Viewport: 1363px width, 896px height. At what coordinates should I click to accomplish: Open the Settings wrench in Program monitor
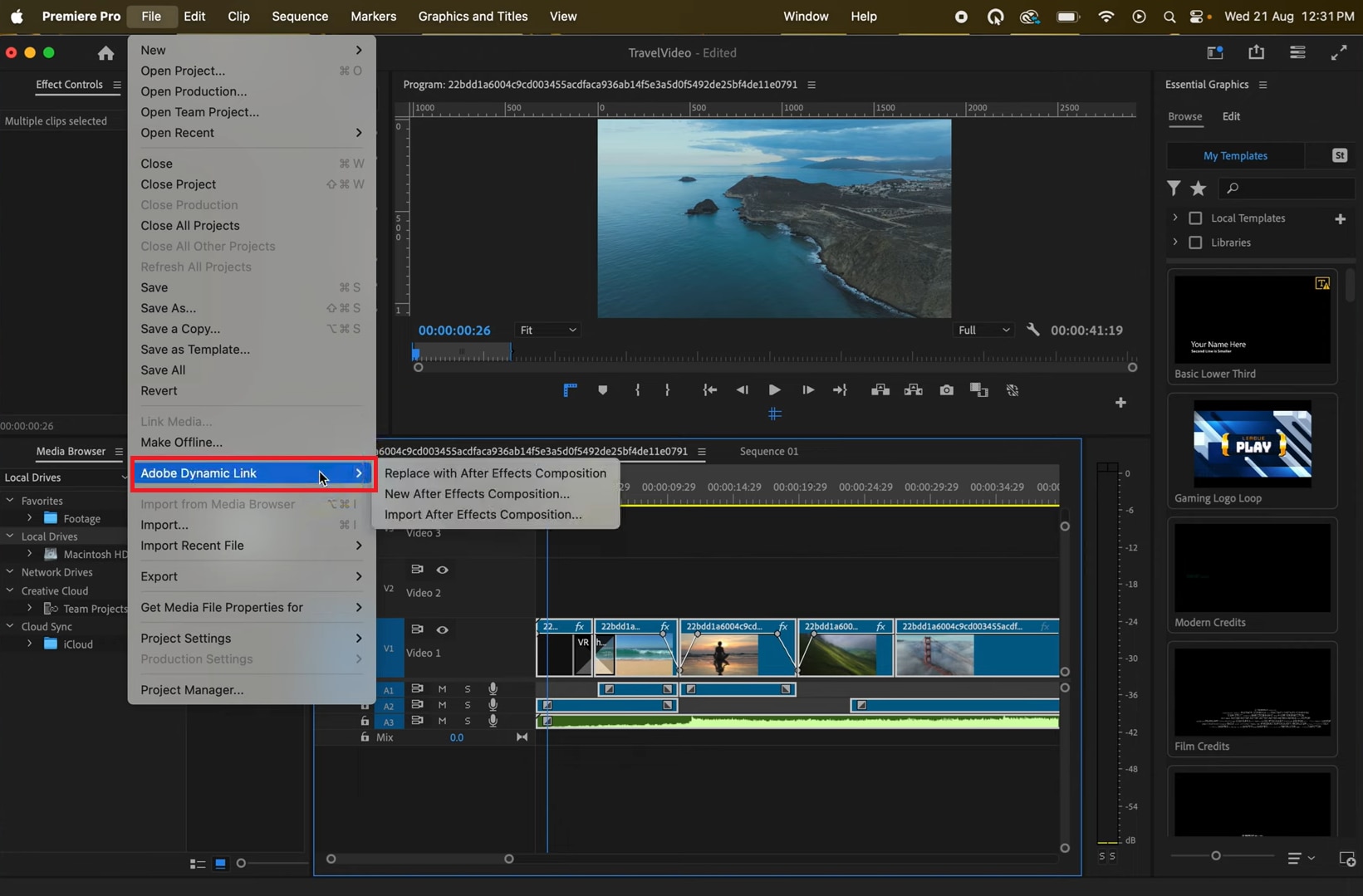click(x=1032, y=330)
